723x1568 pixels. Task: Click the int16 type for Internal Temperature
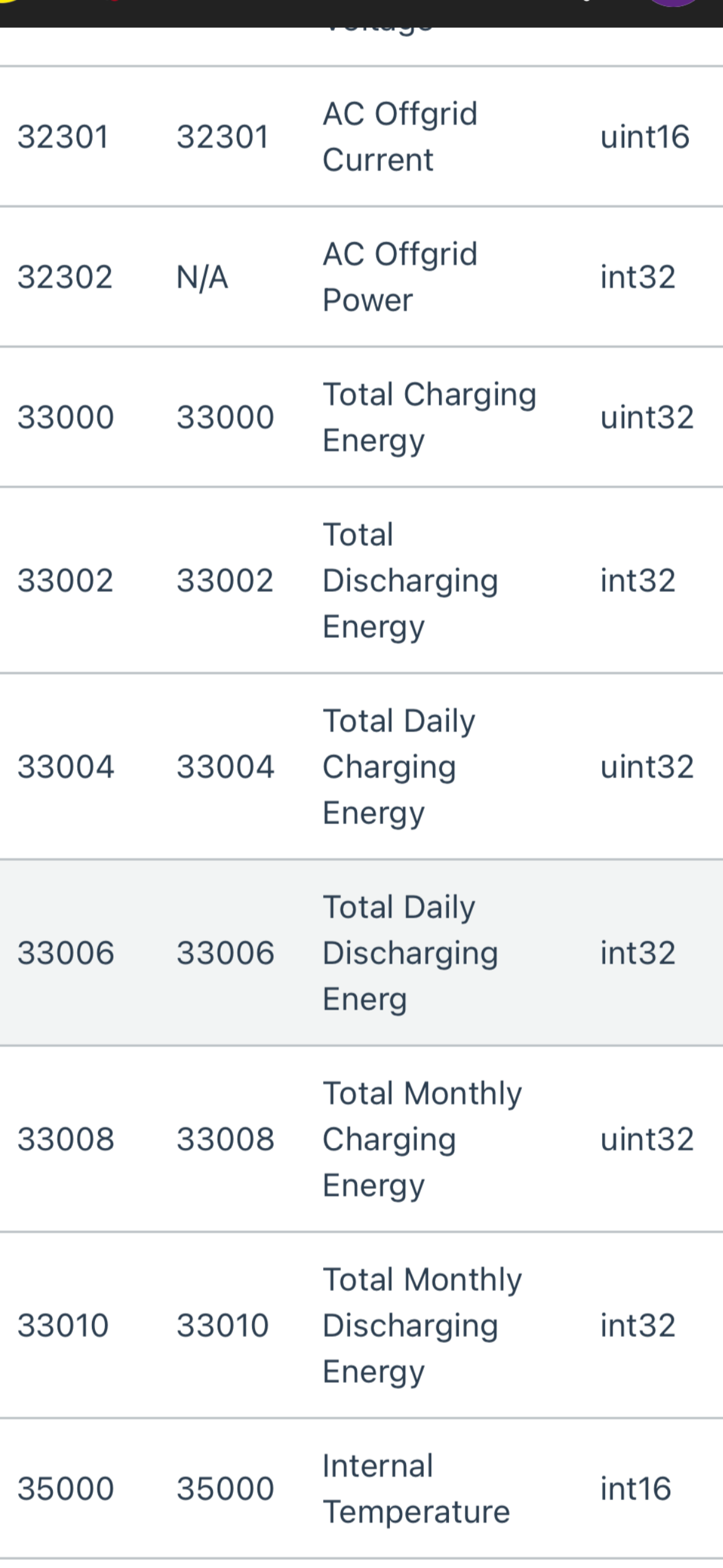pos(635,1488)
